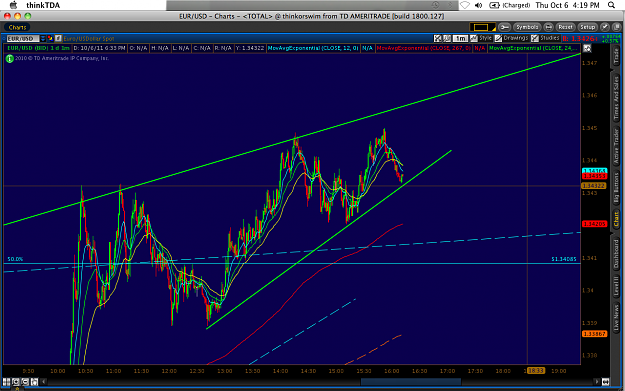Click the volume icon in menu bar

[479, 5]
